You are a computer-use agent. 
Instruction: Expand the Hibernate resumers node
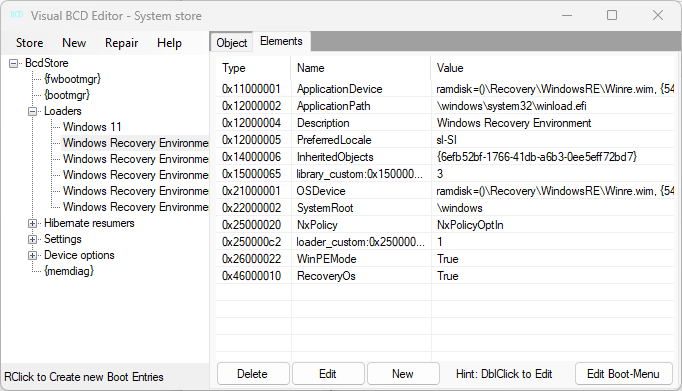[x=33, y=224]
